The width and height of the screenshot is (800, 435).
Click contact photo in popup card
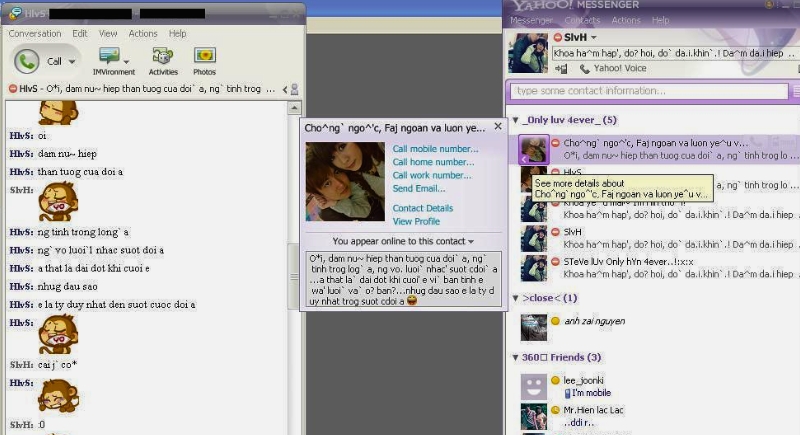pos(345,181)
